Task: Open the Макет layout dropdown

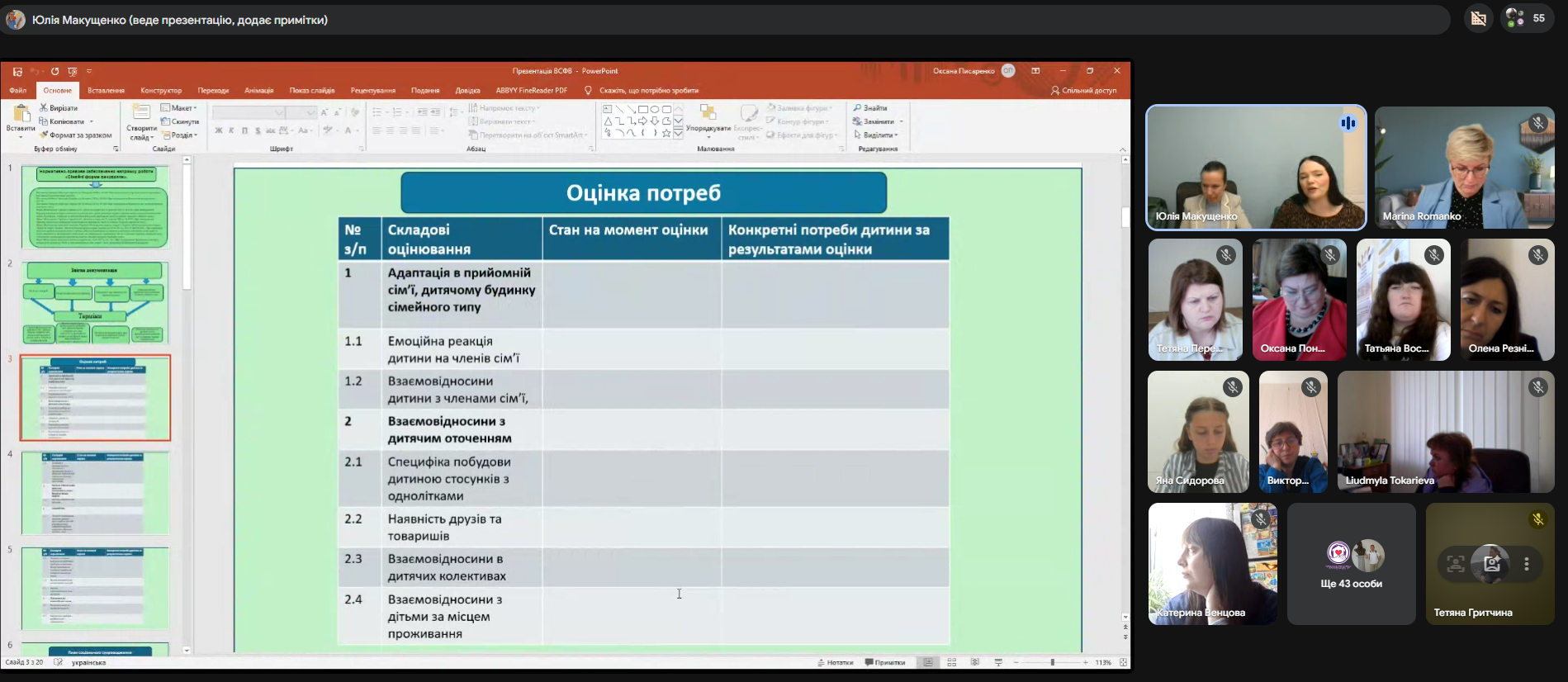Action: [179, 108]
